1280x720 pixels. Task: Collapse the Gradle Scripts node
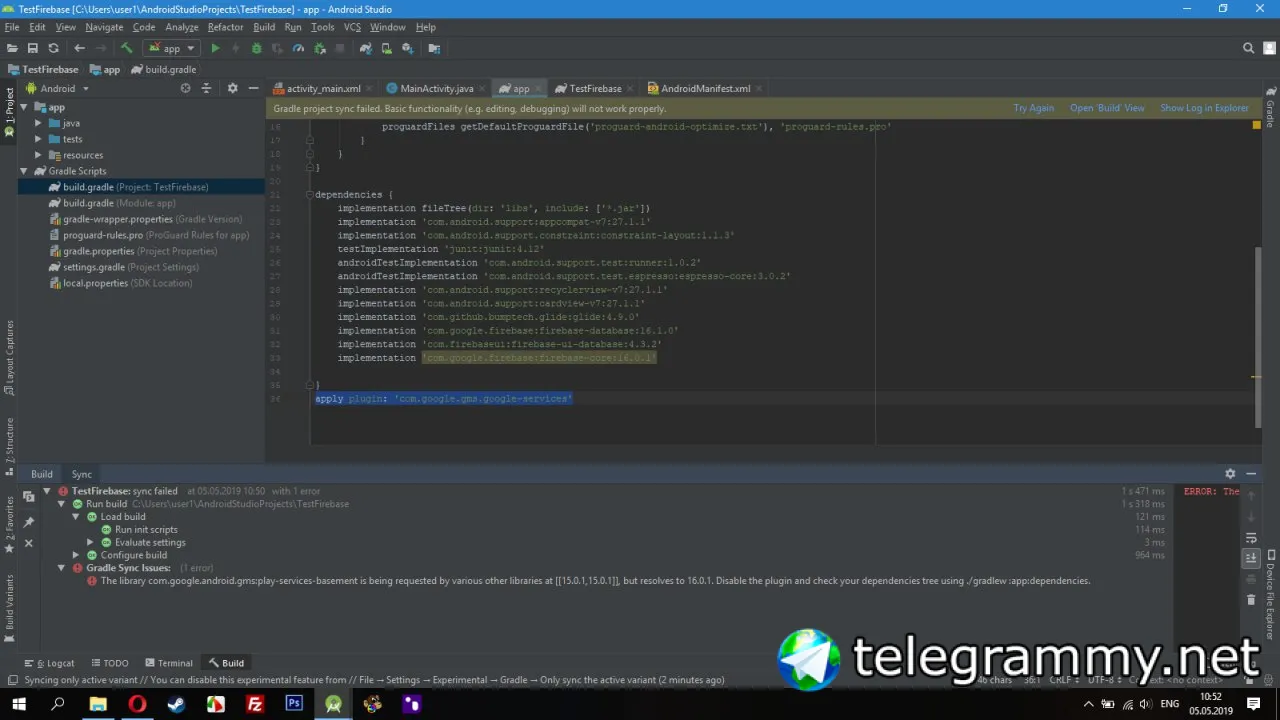(24, 171)
